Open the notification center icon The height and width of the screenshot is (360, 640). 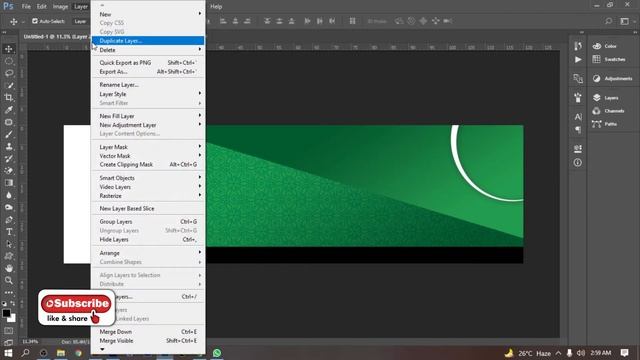[x=624, y=353]
